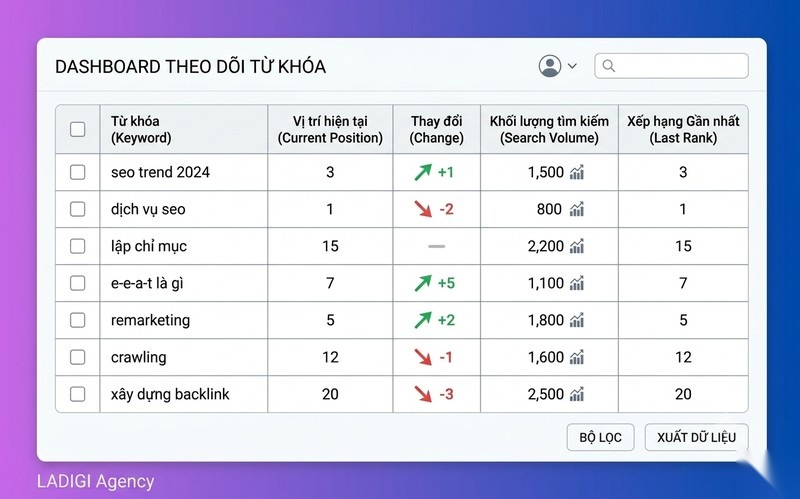Open the BỘ LỌC filter button
Screen dimensions: 800x499
[x=601, y=437]
